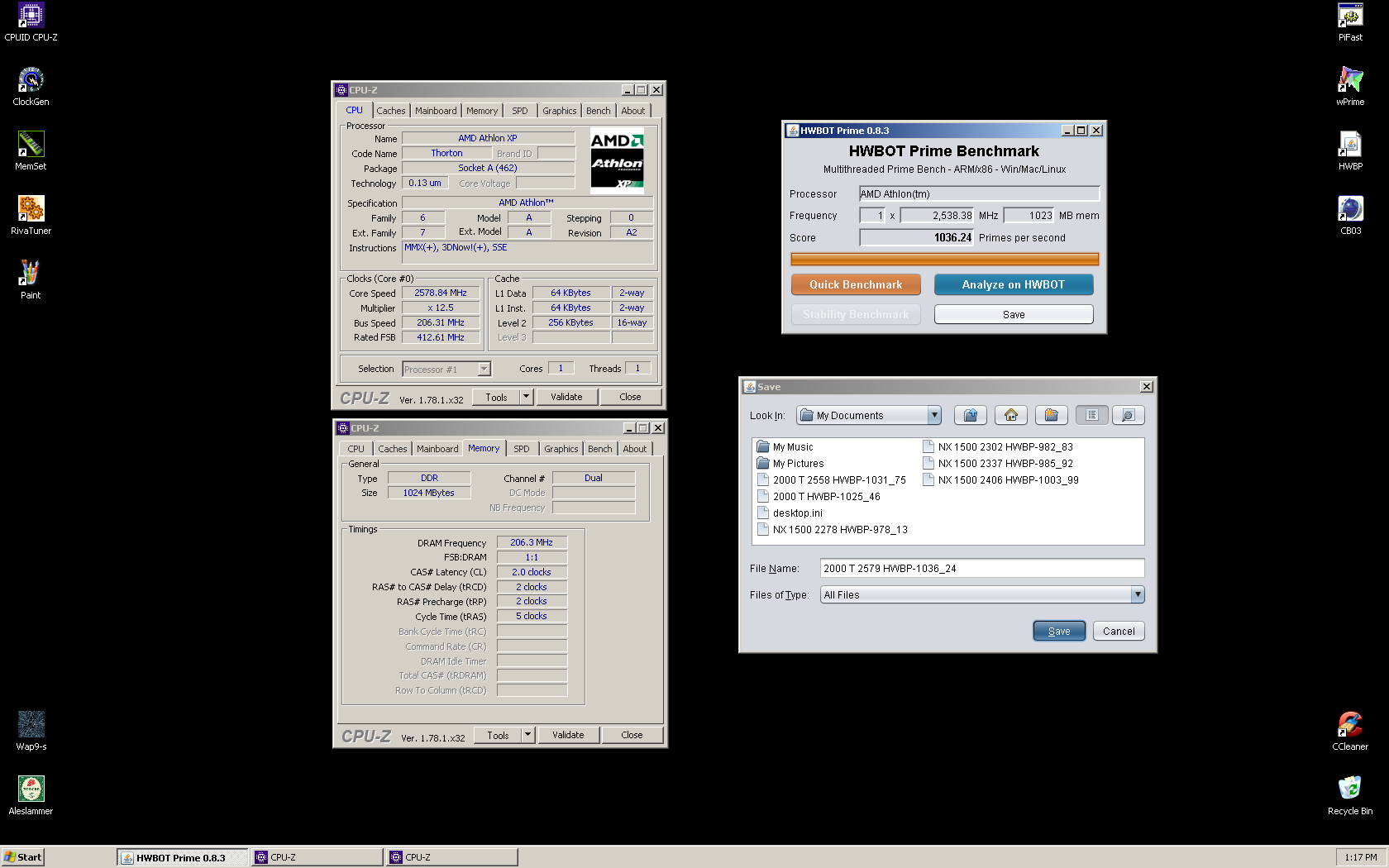This screenshot has width=1389, height=868.
Task: Click Tools button in top CPU-Z window
Action: coord(496,397)
